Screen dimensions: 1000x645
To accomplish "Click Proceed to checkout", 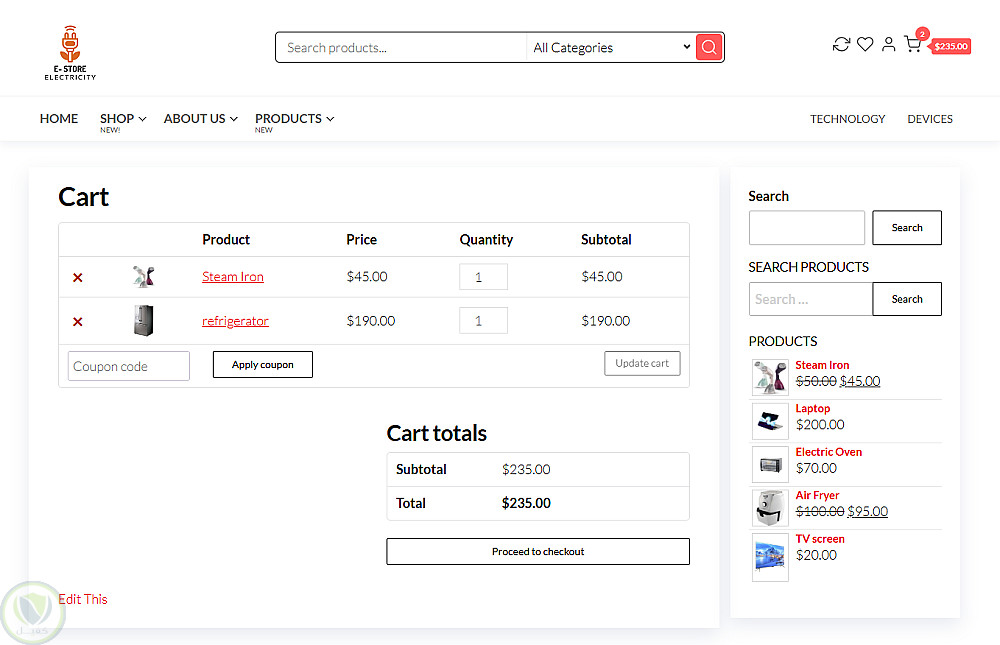I will [x=538, y=552].
